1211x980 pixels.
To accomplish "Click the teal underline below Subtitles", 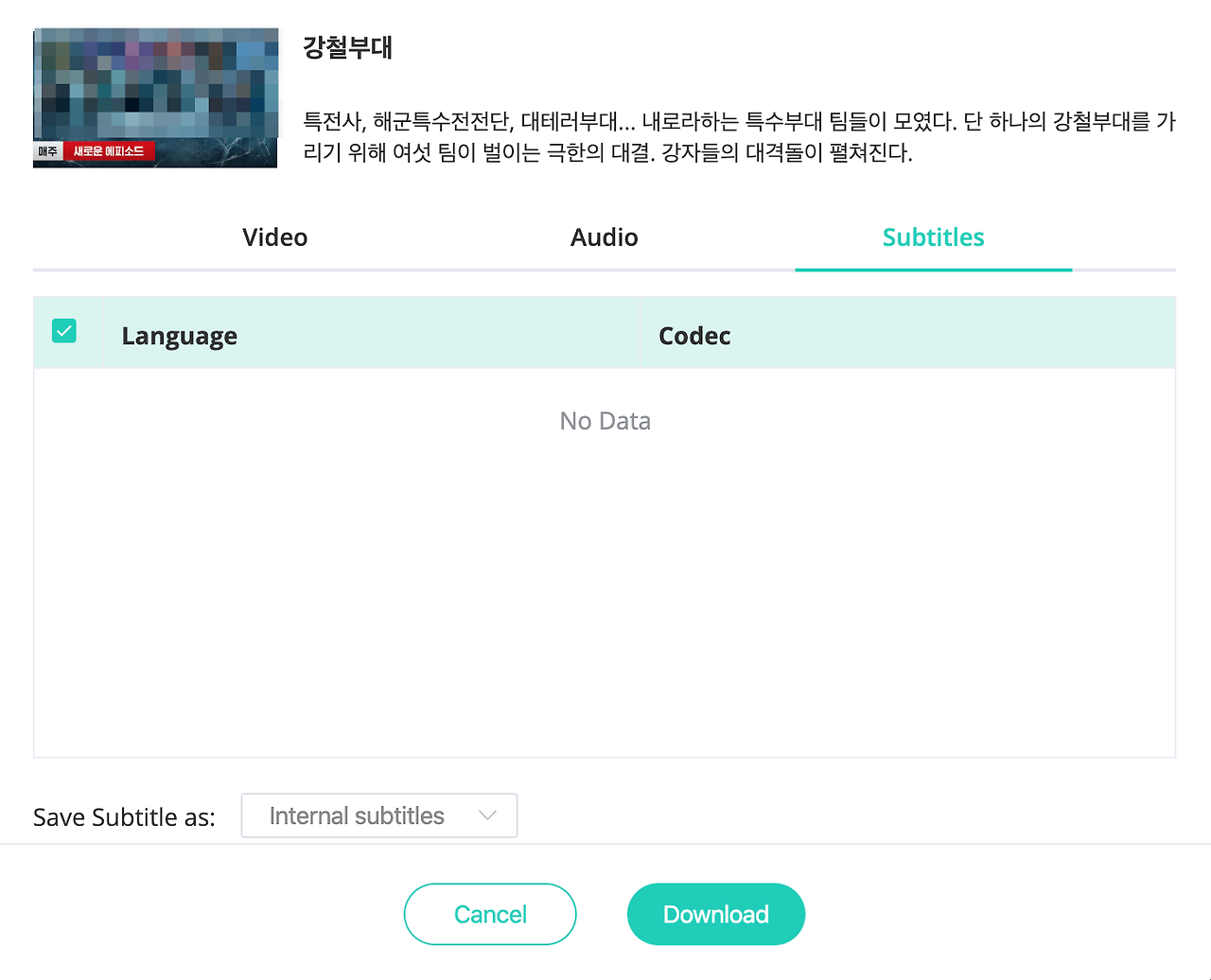I will click(x=933, y=271).
